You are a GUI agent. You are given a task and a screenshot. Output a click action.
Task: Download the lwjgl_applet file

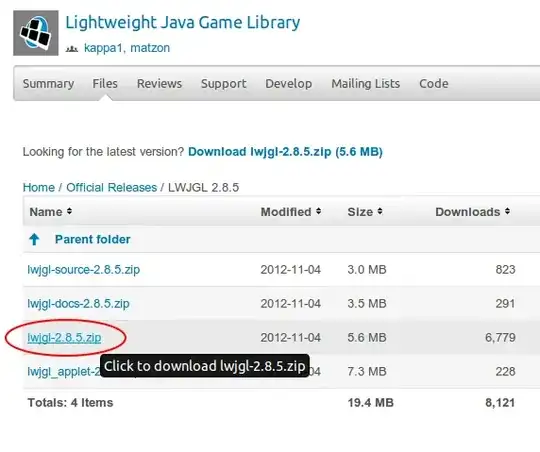(x=64, y=371)
